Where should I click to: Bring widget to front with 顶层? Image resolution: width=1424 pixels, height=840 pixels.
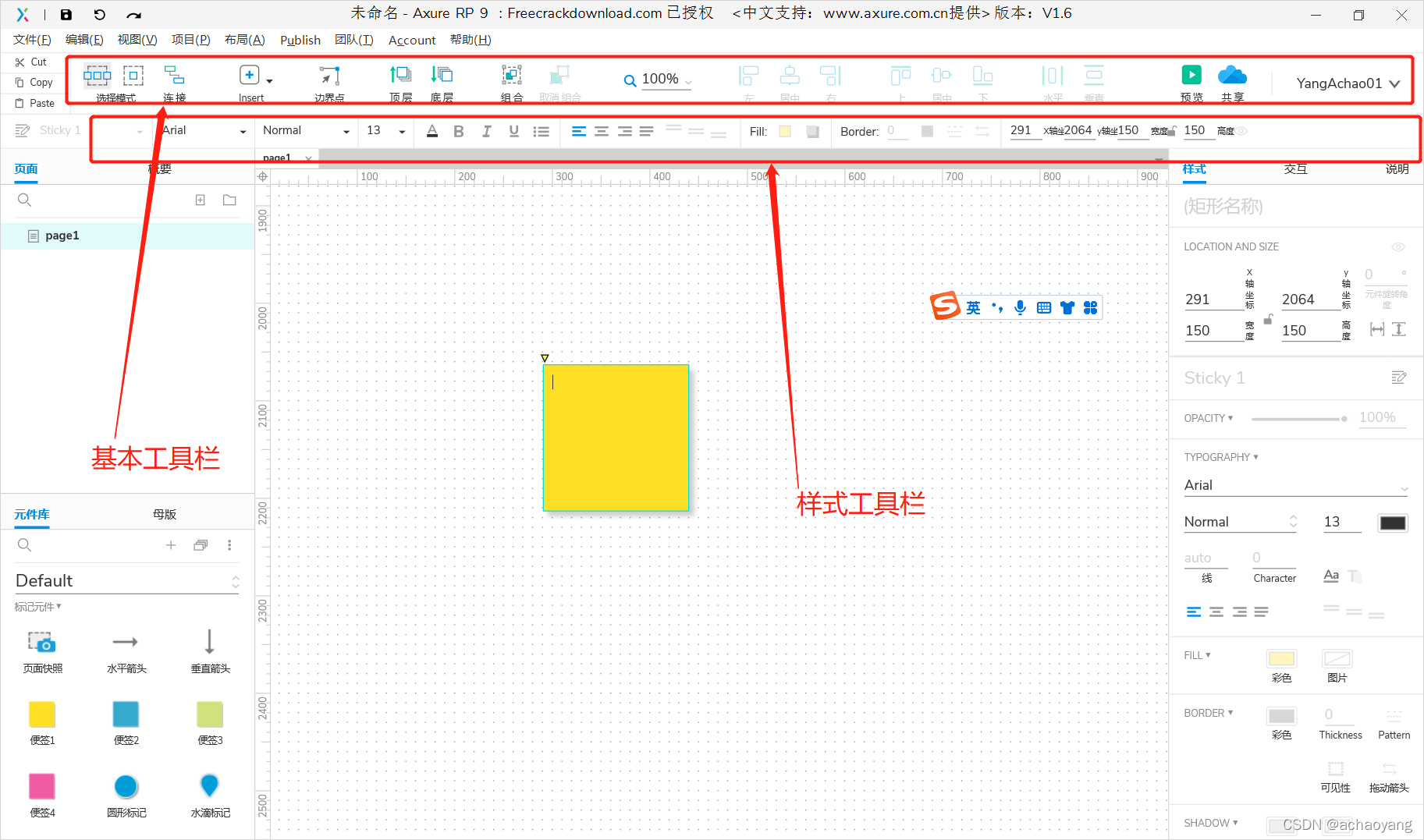click(400, 75)
